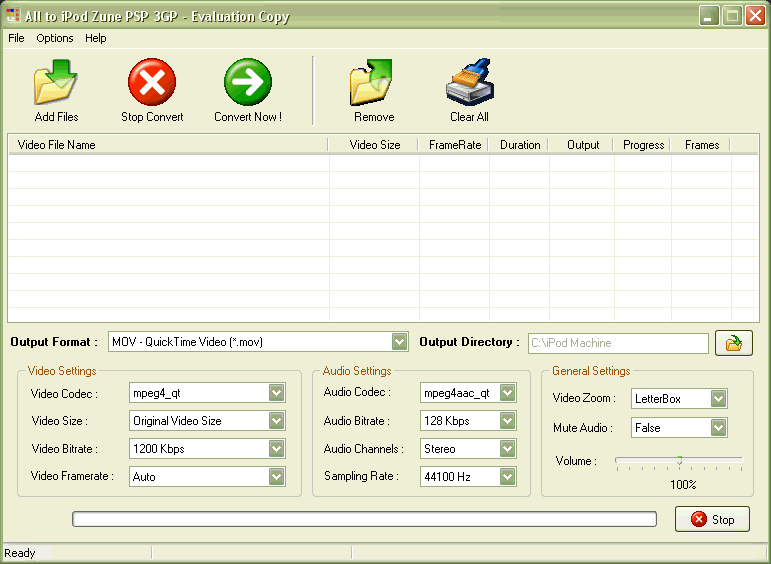Browse for output directory folder icon
Screen dimensions: 771x564
pos(733,343)
